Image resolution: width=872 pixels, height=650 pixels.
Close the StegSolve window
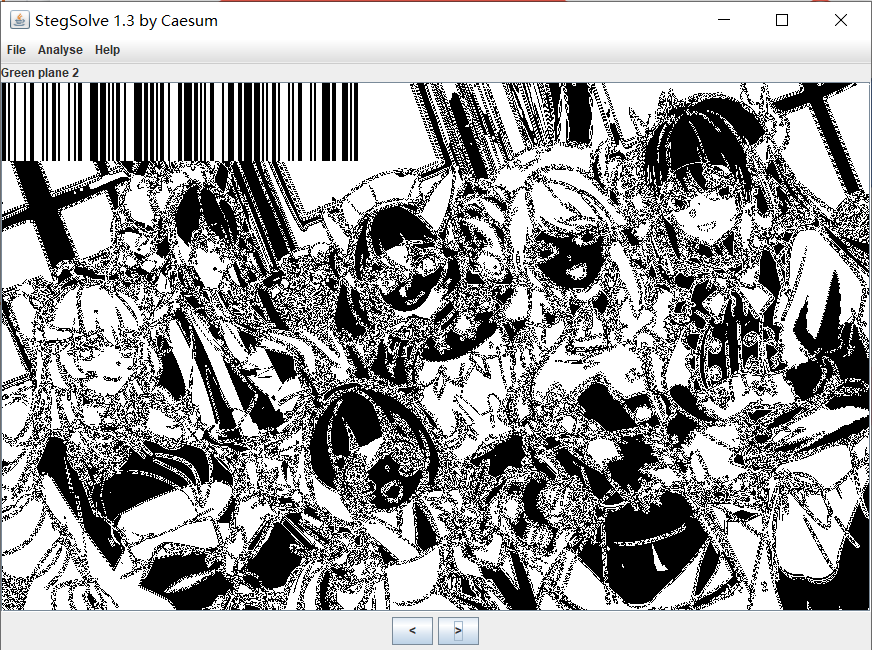[840, 20]
